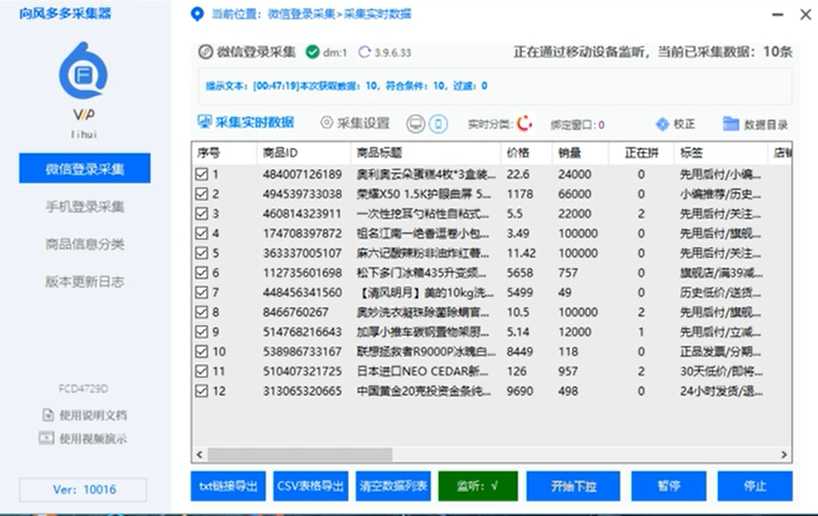Click the green dm:1 check icon
This screenshot has height=516, width=818.
click(312, 52)
